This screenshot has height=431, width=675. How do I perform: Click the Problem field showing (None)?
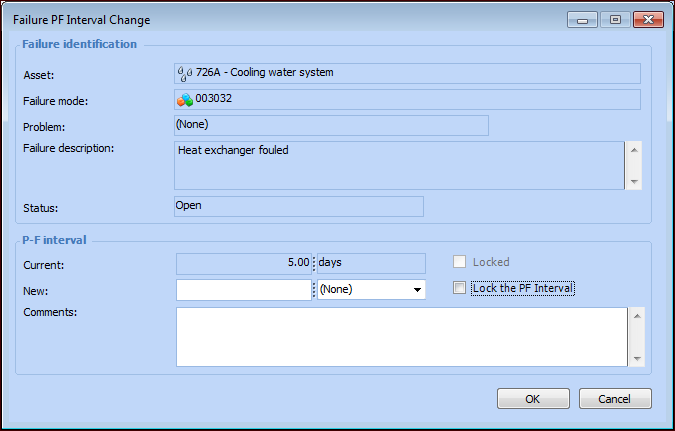coord(330,125)
